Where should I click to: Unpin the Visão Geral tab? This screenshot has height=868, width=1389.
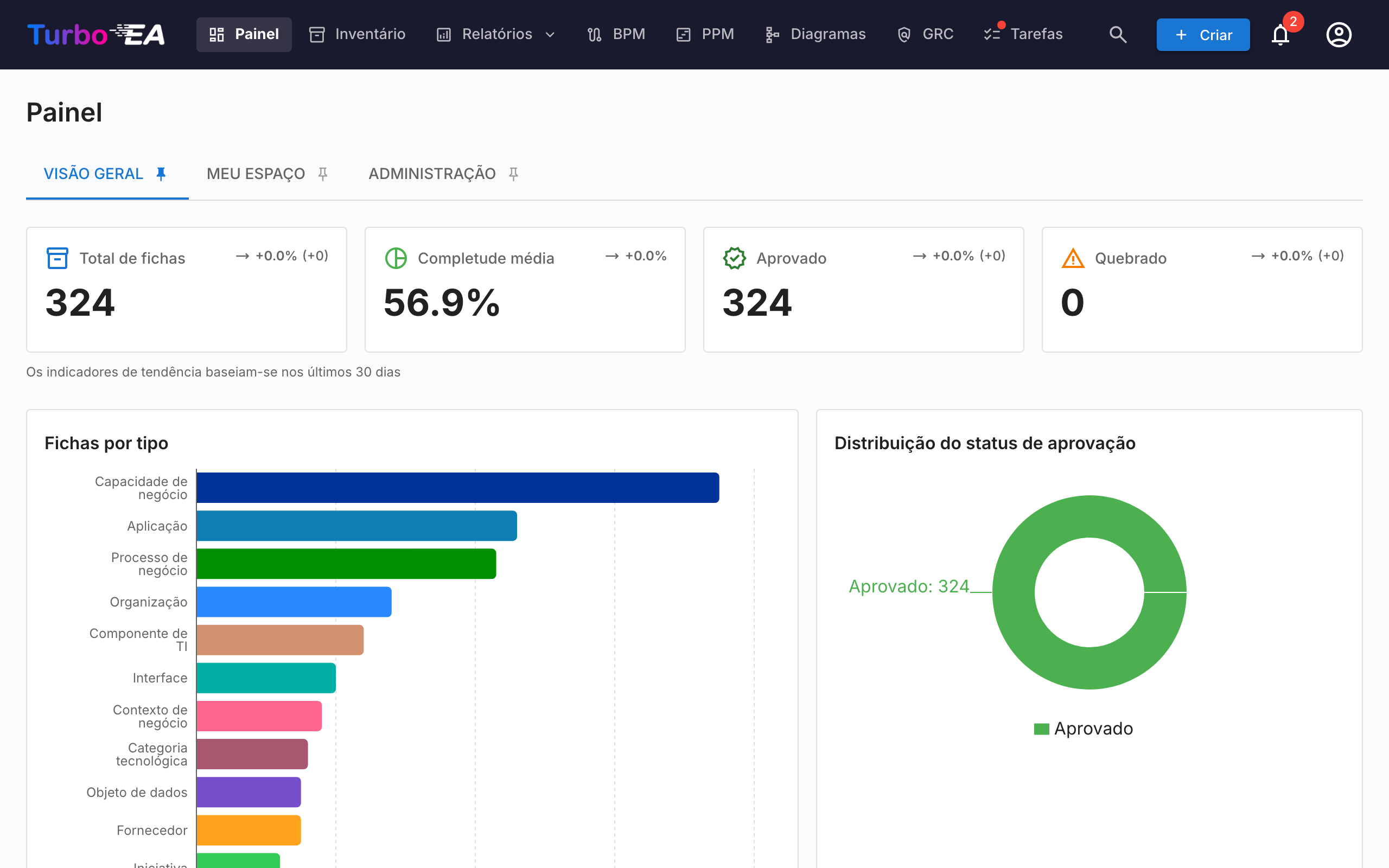click(161, 174)
